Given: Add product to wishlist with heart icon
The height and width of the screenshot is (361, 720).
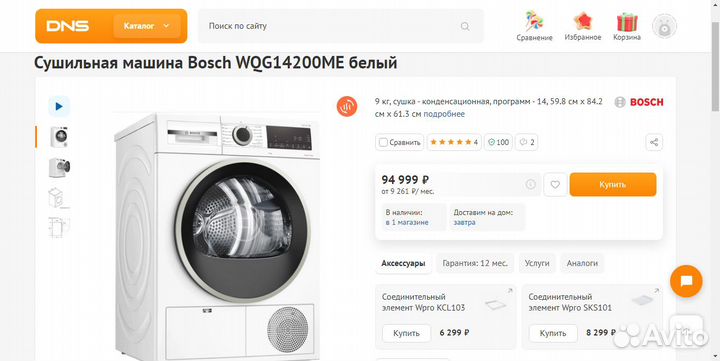Looking at the screenshot, I should click(555, 185).
